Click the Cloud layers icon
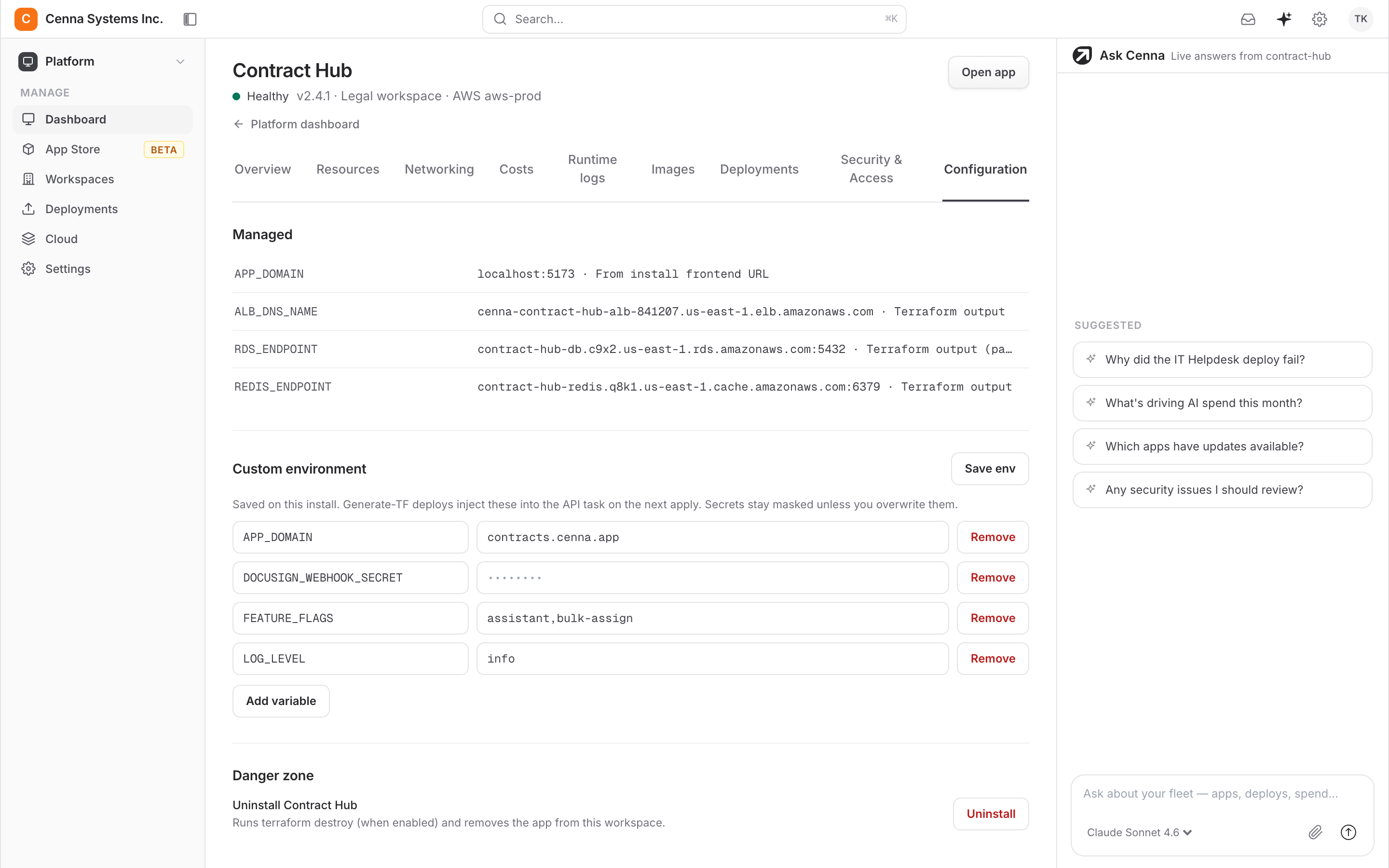This screenshot has width=1389, height=868. [28, 239]
